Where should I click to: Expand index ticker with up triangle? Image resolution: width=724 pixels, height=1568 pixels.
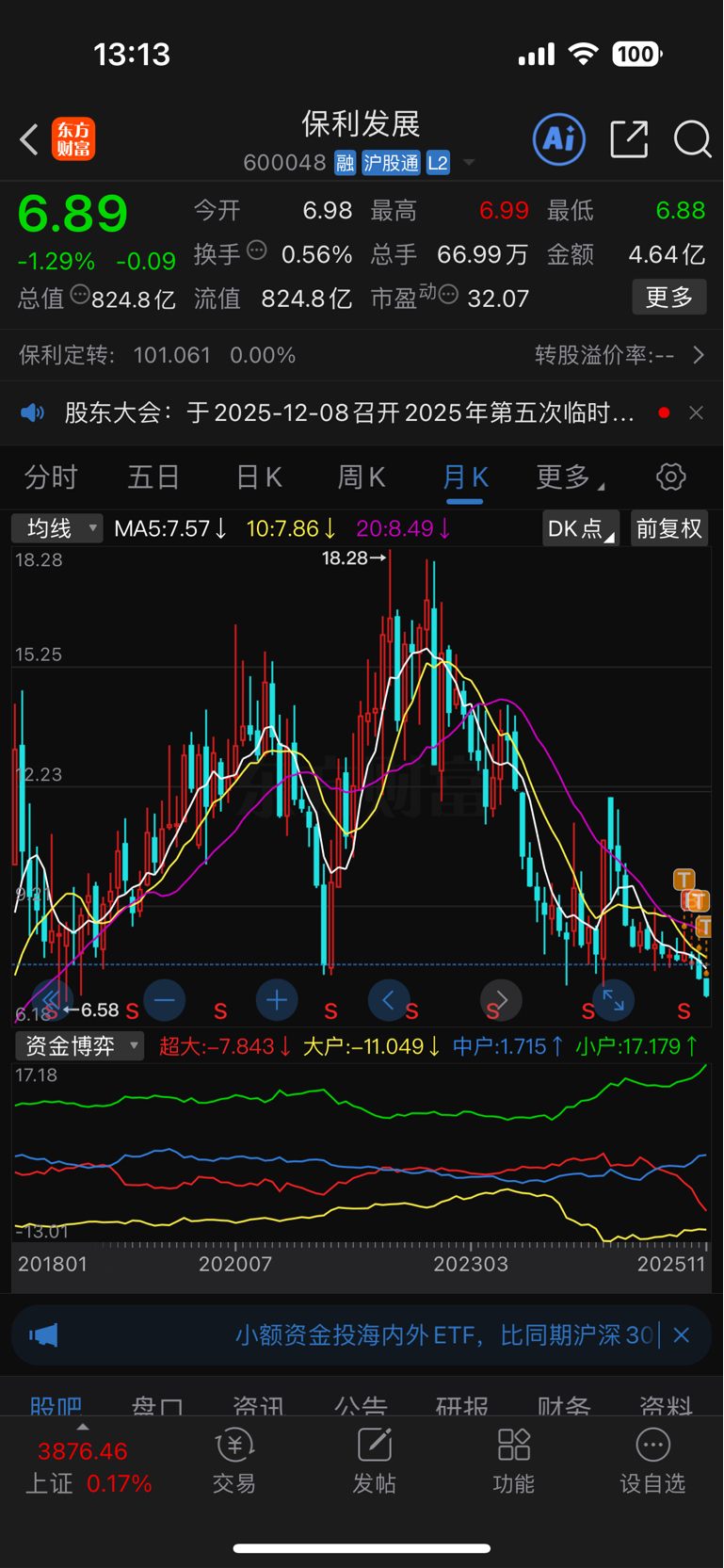83,1427
